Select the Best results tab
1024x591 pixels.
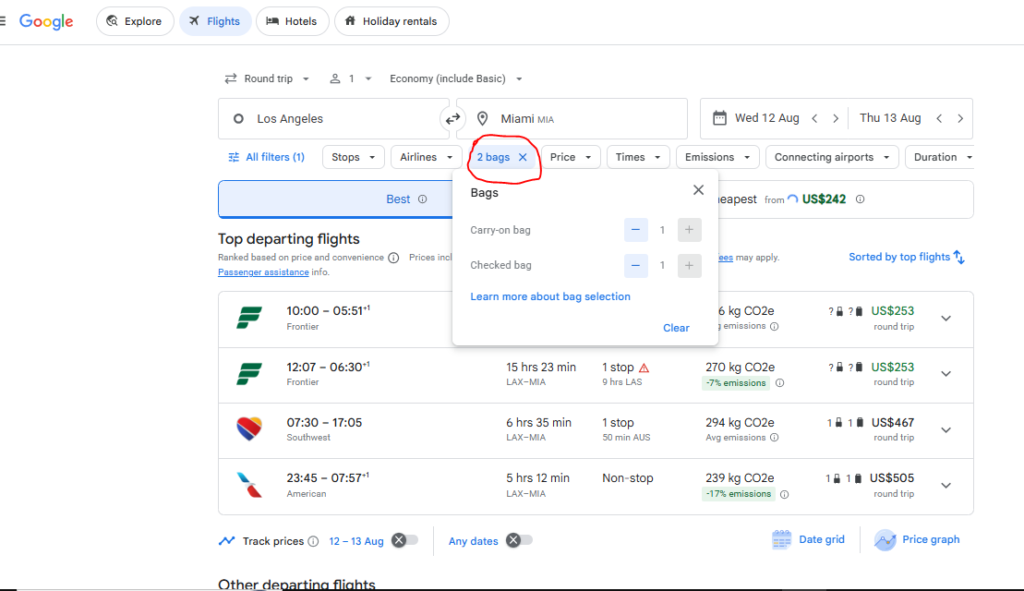(336, 199)
